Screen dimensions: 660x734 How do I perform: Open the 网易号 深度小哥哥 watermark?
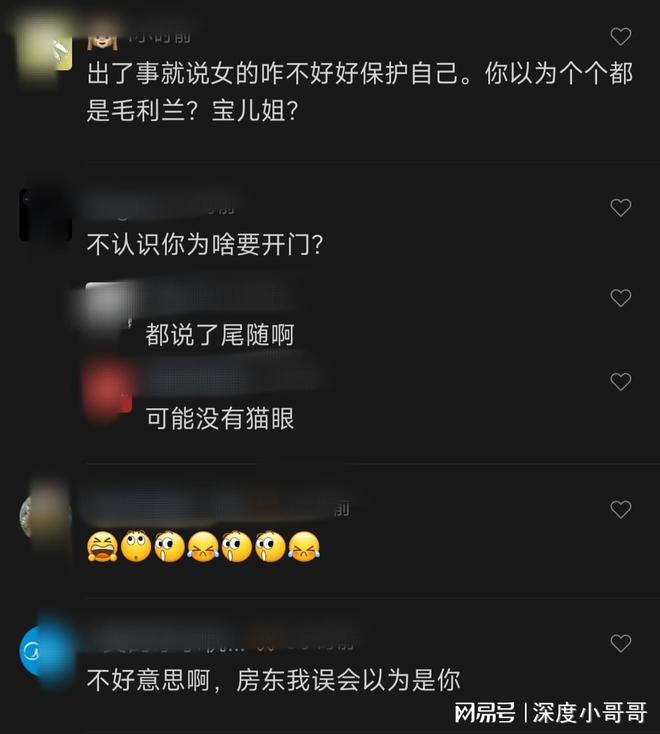[550, 712]
